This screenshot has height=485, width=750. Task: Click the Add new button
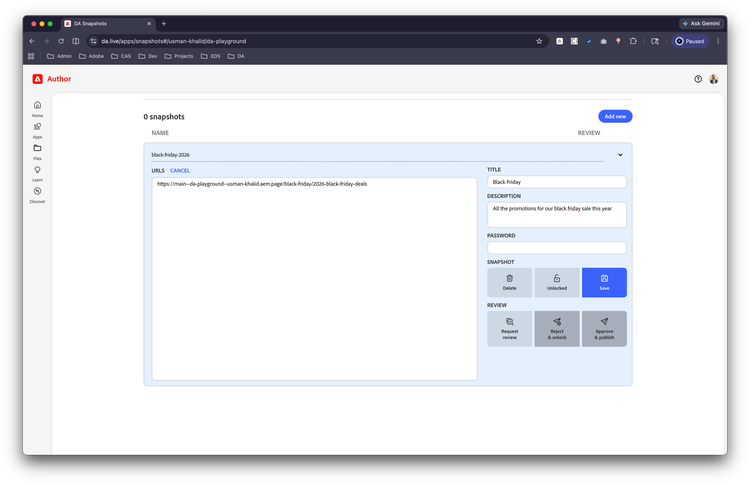[615, 116]
